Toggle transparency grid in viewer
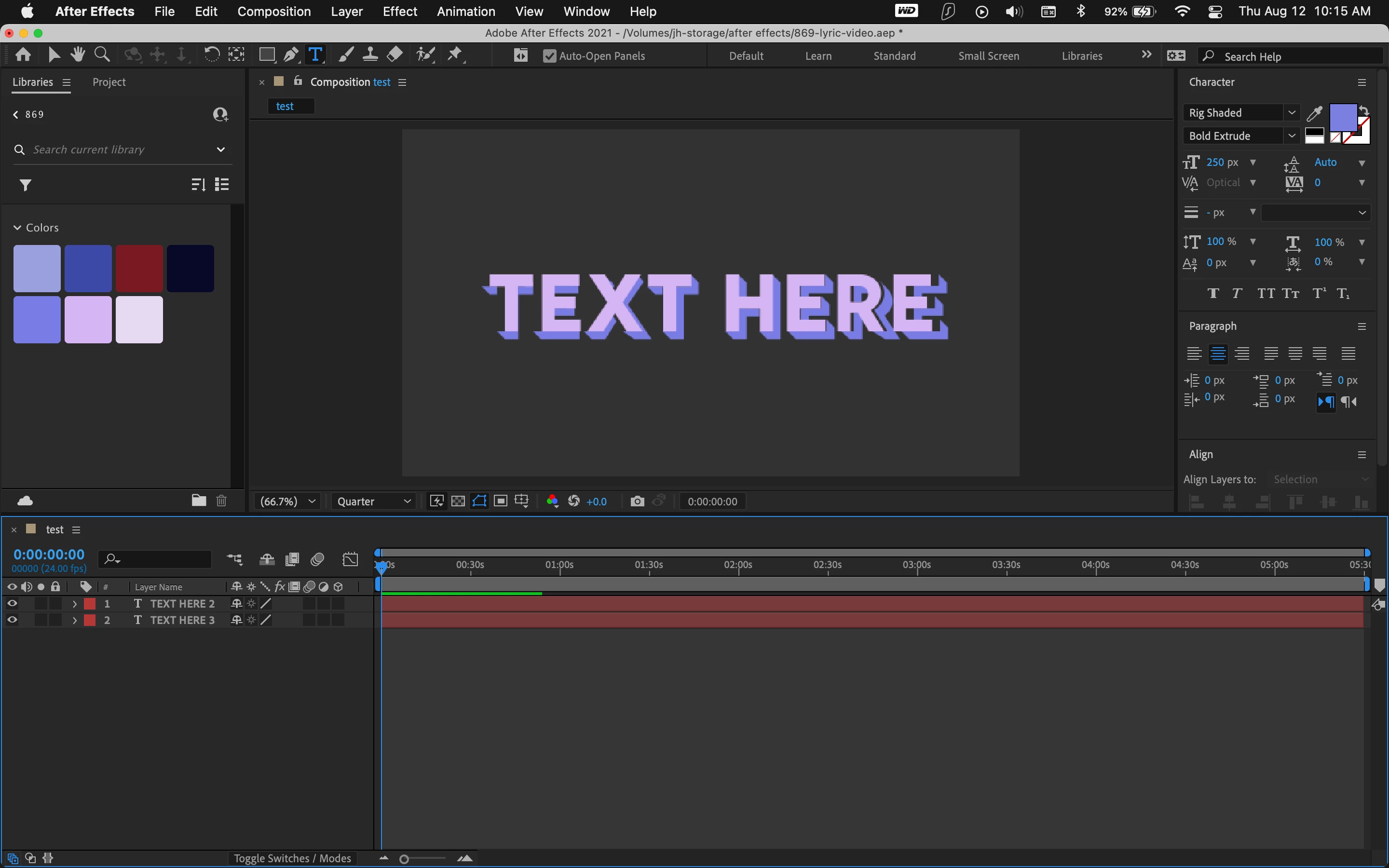Screen dimensions: 1389x868 click(458, 501)
